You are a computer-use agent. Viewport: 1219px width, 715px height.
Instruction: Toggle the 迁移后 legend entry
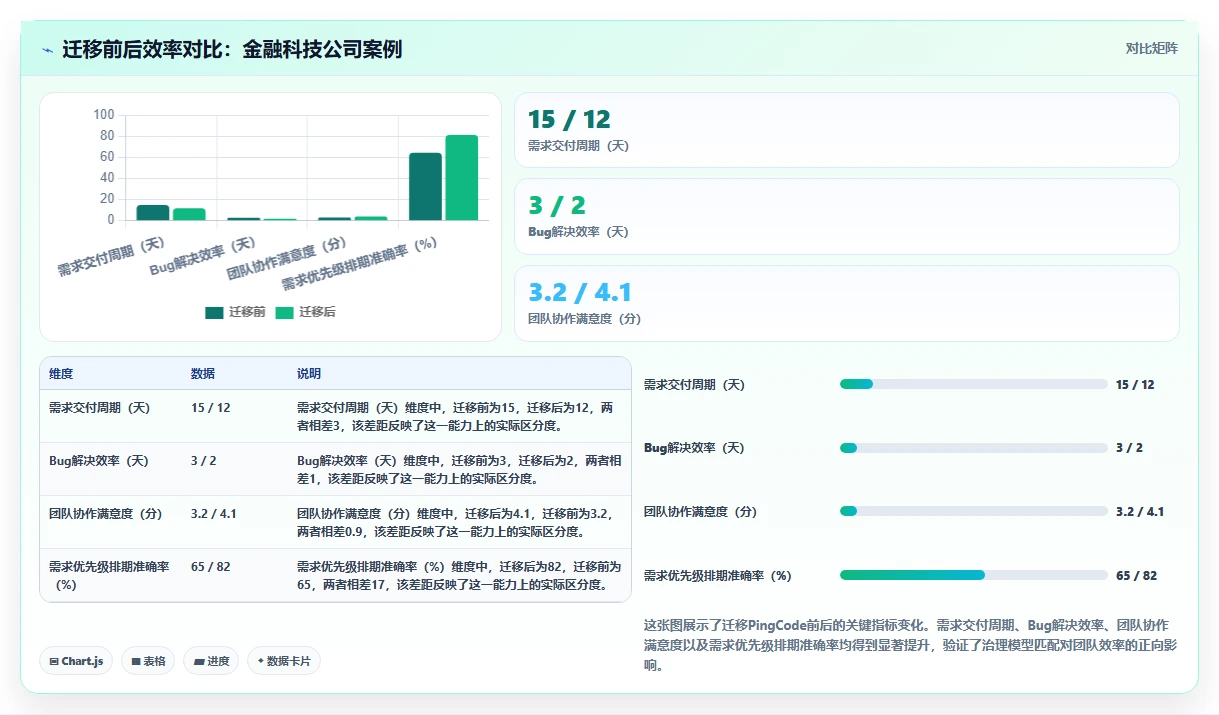(305, 312)
